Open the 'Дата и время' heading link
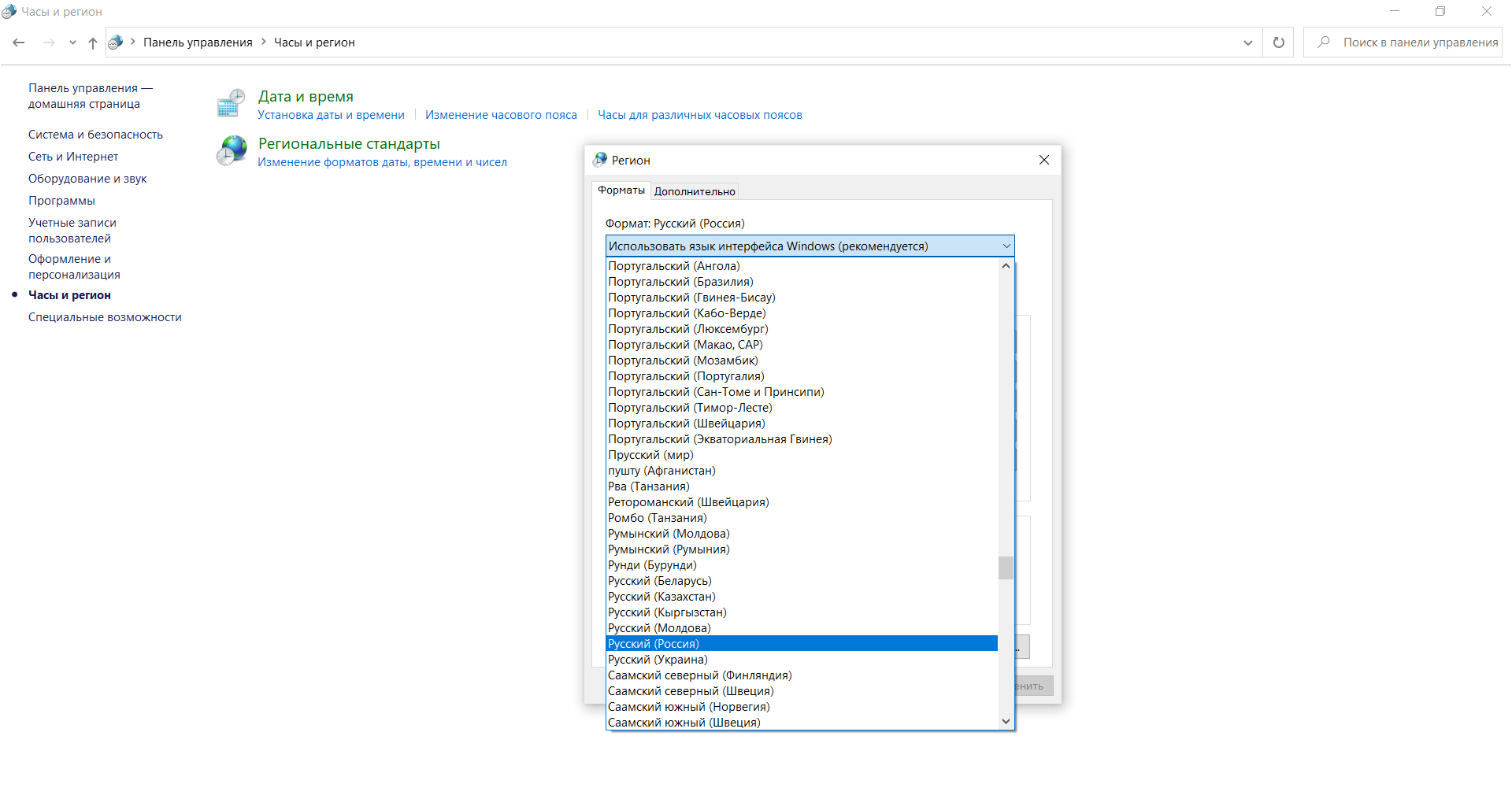This screenshot has width=1512, height=810. [x=306, y=96]
